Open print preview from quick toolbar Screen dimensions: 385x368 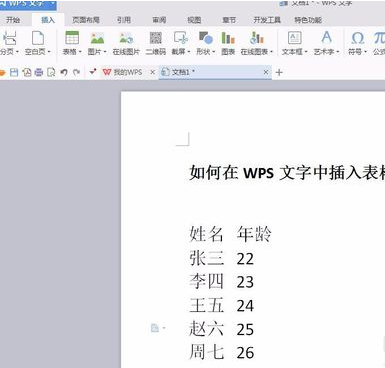coord(51,72)
